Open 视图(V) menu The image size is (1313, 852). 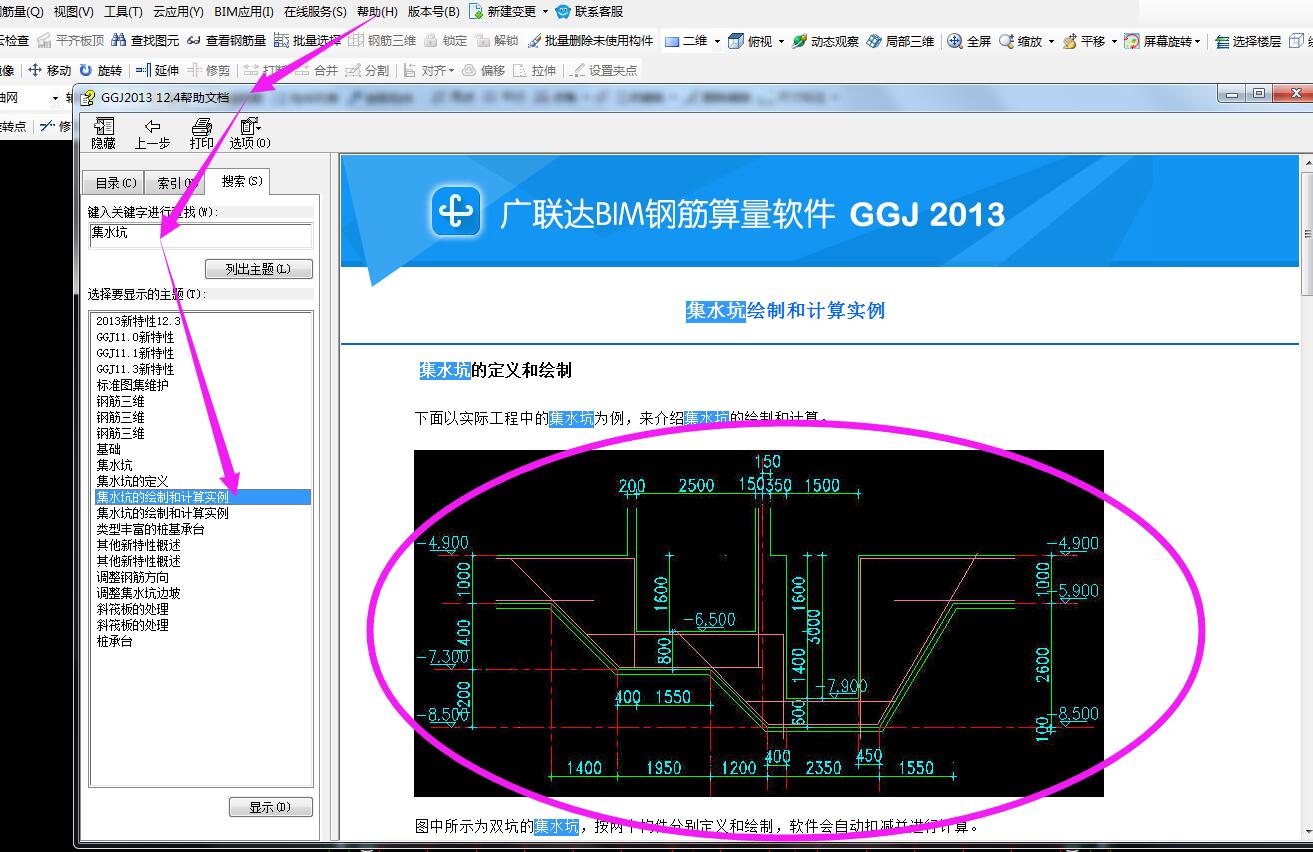point(73,12)
